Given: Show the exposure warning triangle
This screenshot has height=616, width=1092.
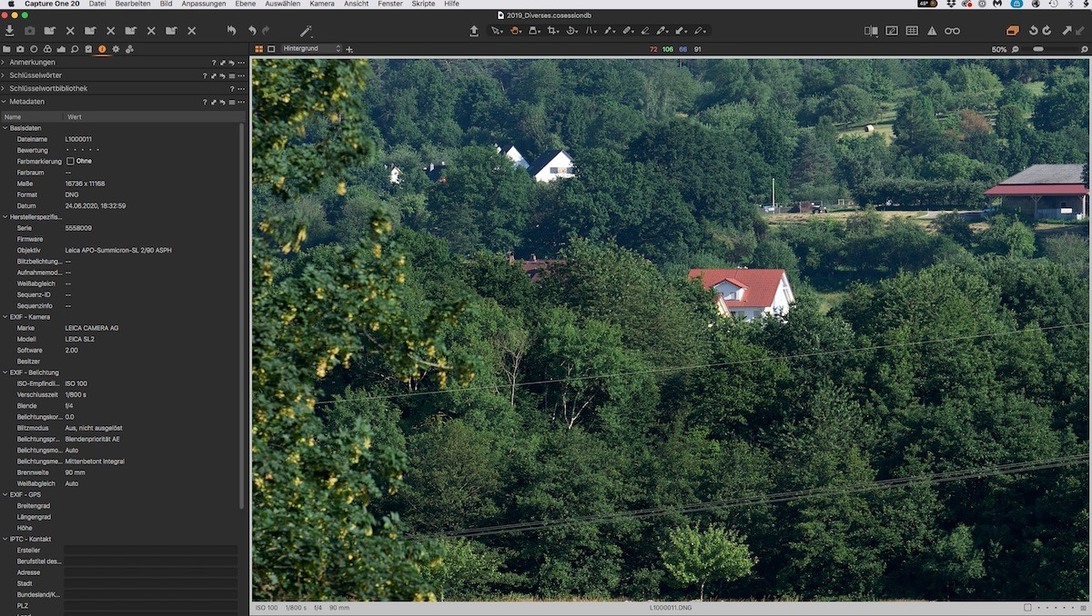Looking at the screenshot, I should click(932, 31).
